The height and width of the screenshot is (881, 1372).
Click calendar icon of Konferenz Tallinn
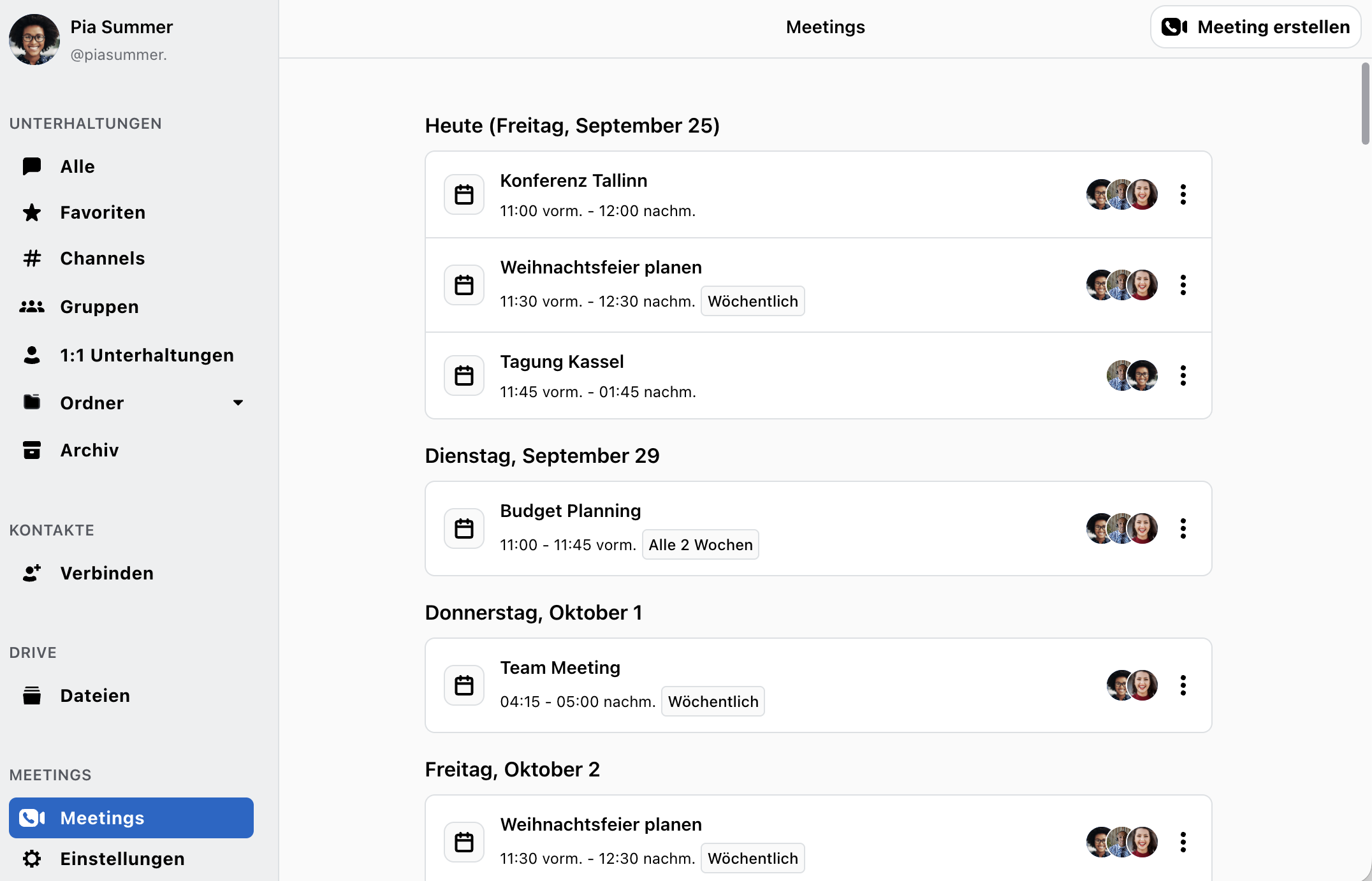click(464, 194)
